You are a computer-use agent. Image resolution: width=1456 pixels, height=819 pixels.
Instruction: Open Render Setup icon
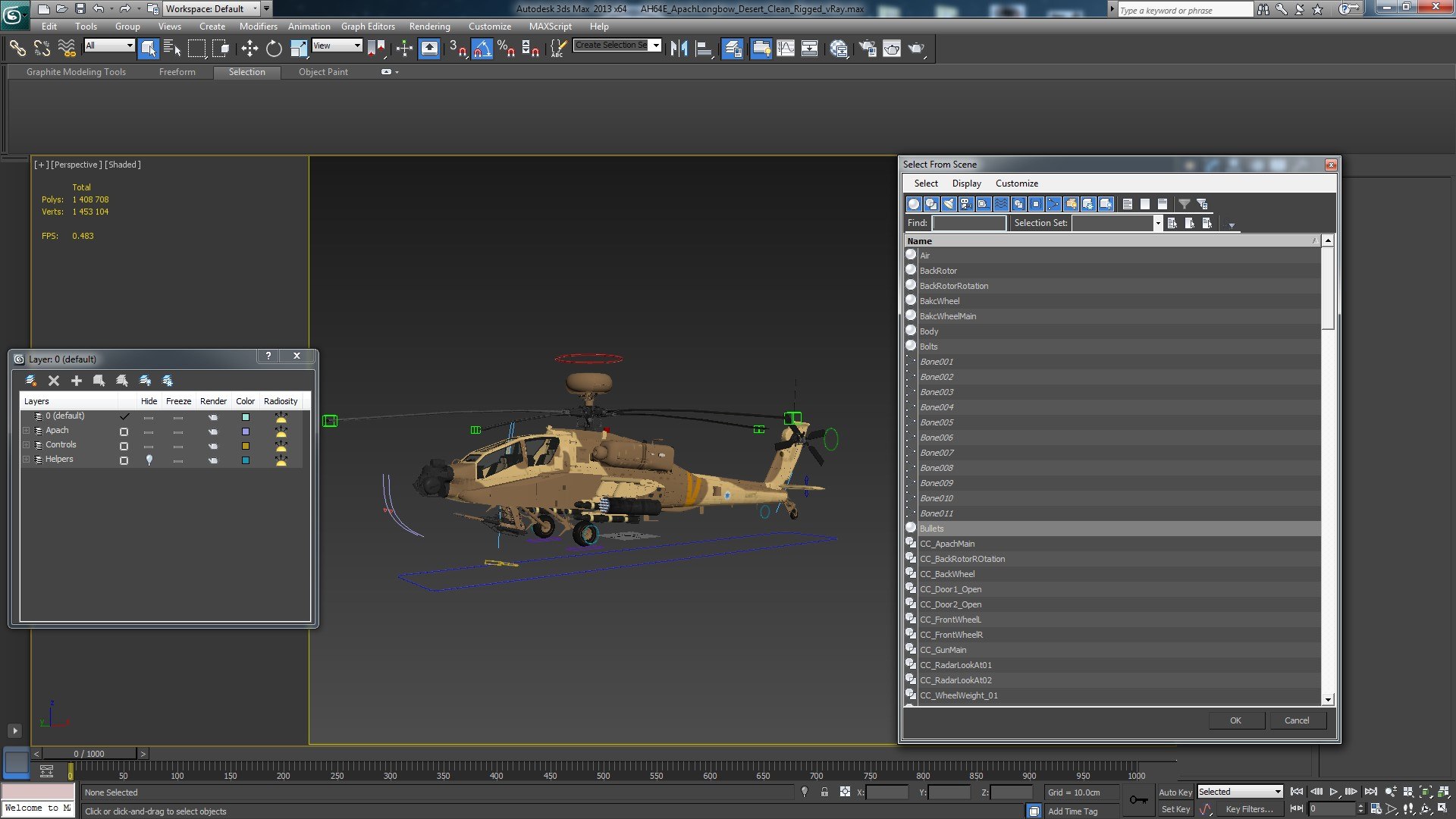[868, 49]
